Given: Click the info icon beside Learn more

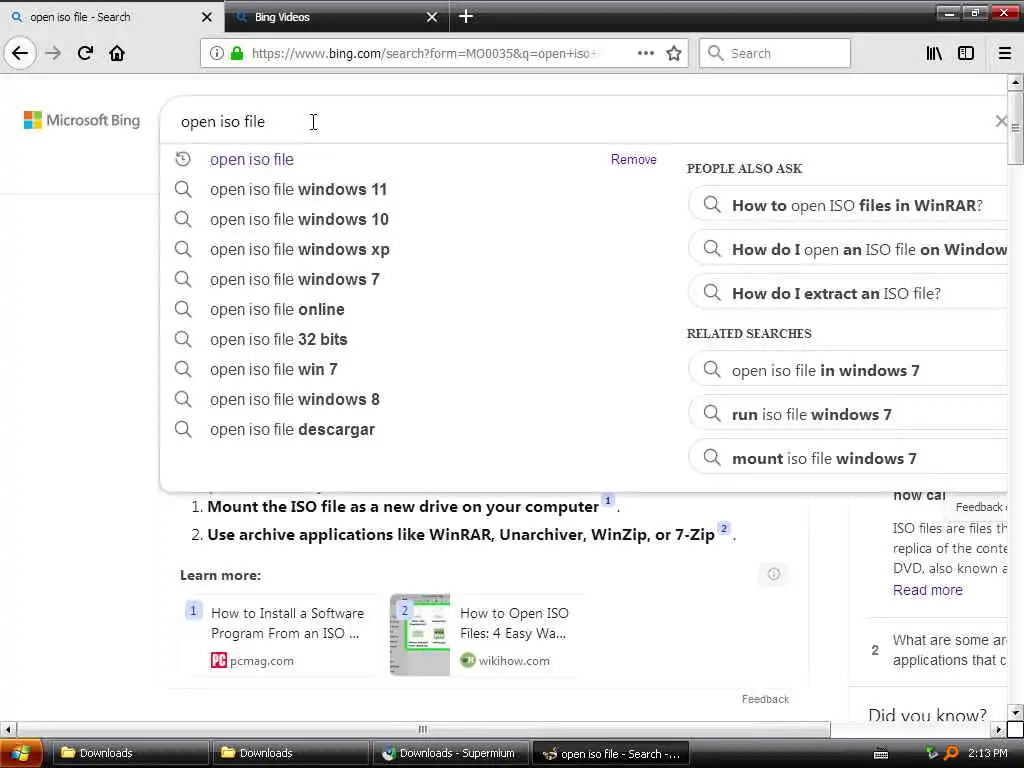Looking at the screenshot, I should coord(774,574).
